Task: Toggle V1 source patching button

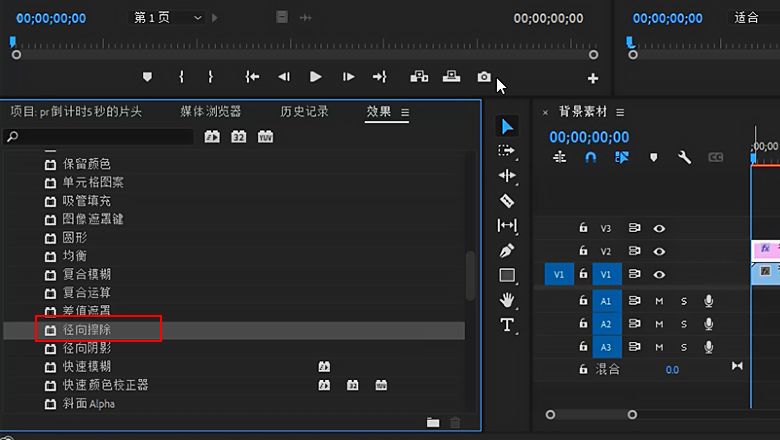Action: coord(559,274)
